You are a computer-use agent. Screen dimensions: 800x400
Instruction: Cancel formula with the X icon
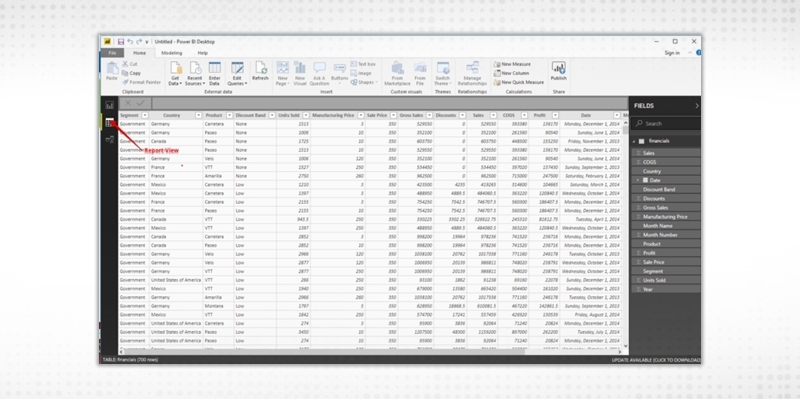128,104
